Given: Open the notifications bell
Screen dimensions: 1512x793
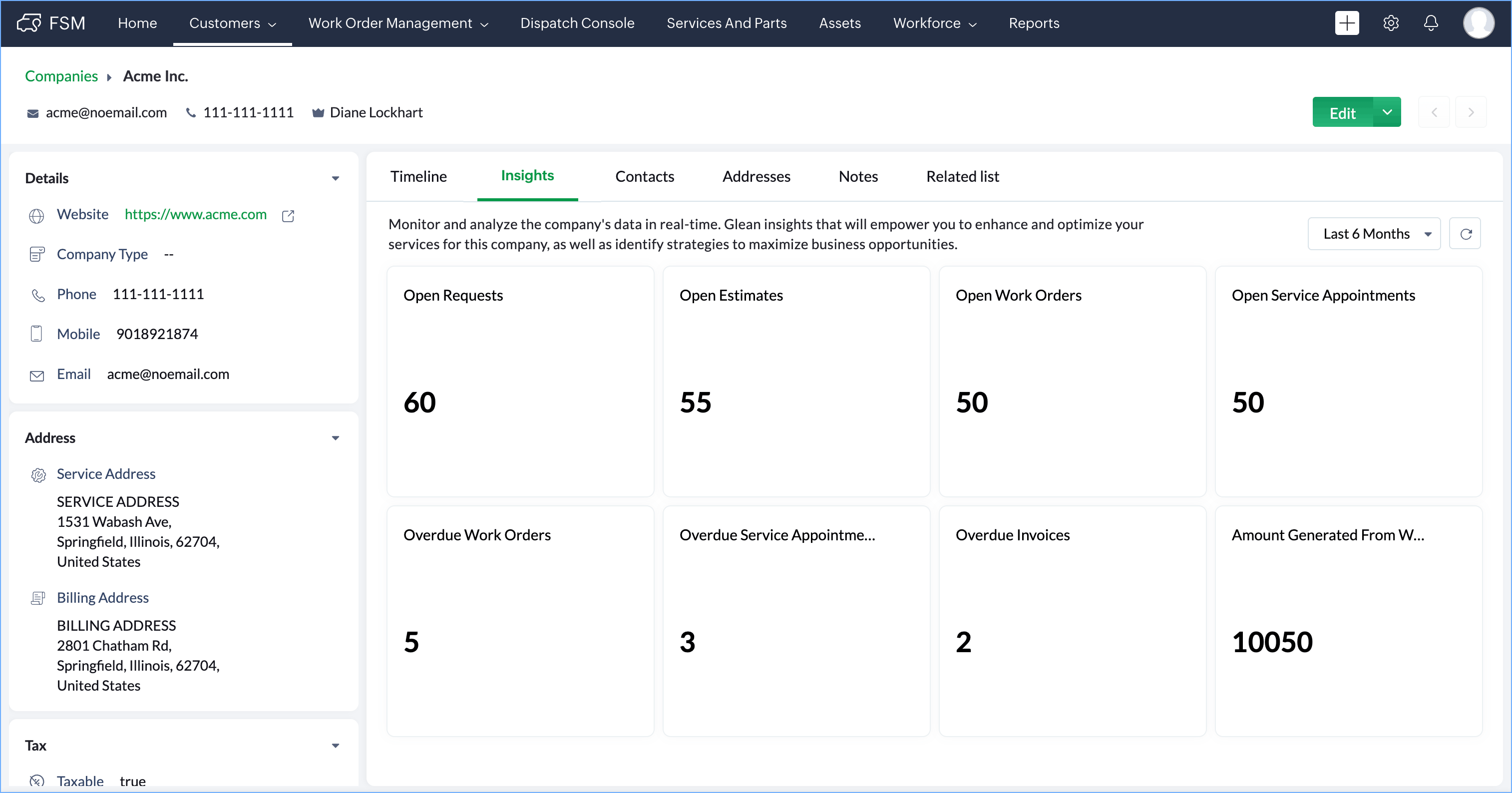Looking at the screenshot, I should pyautogui.click(x=1431, y=23).
